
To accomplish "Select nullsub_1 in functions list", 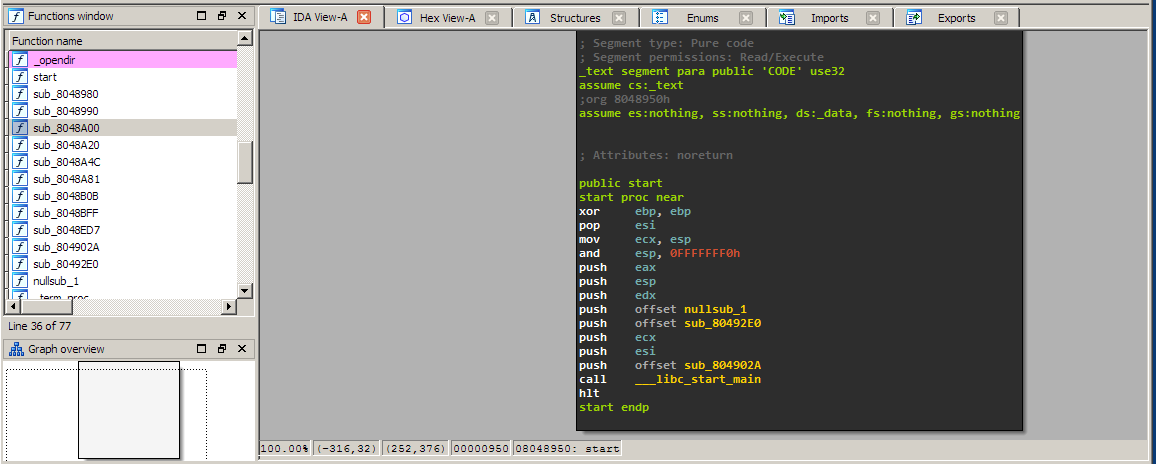I will (123, 280).
